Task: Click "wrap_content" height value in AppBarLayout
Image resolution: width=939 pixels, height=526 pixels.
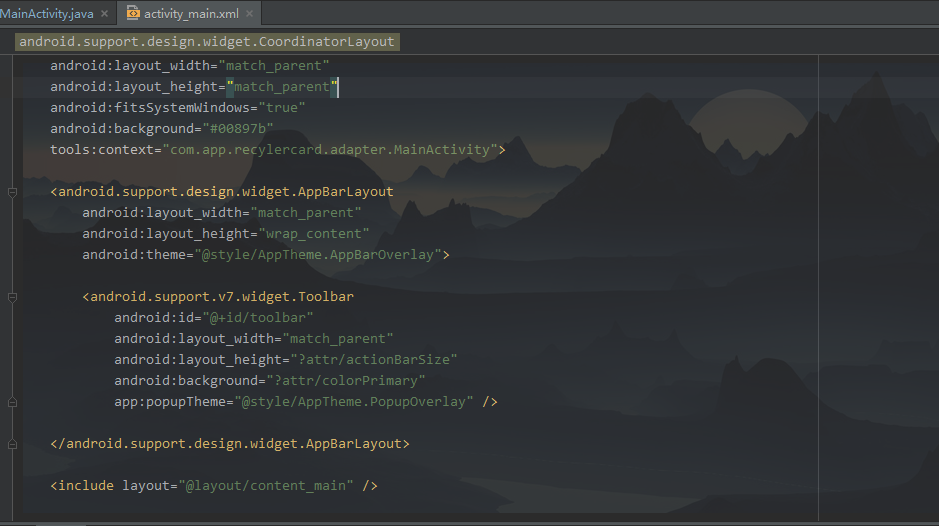Action: pyautogui.click(x=313, y=234)
